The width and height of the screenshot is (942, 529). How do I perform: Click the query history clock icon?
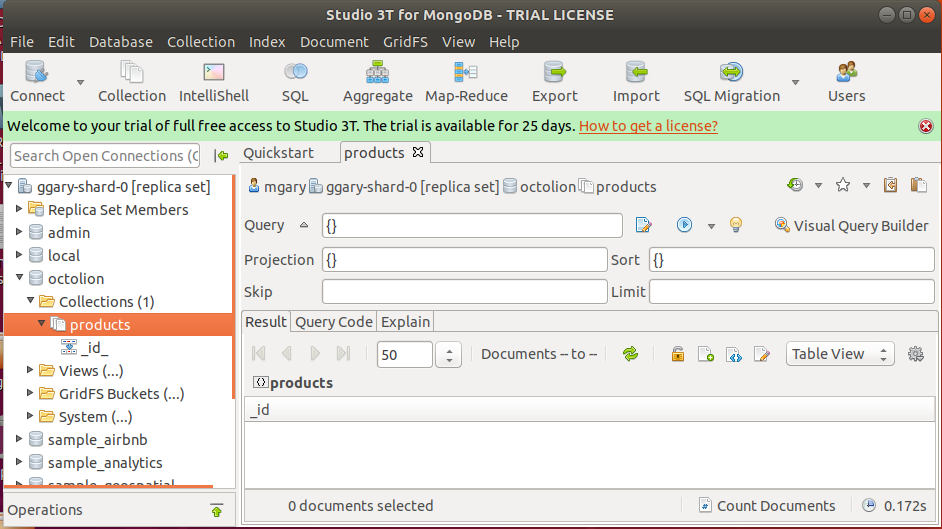pyautogui.click(x=795, y=185)
